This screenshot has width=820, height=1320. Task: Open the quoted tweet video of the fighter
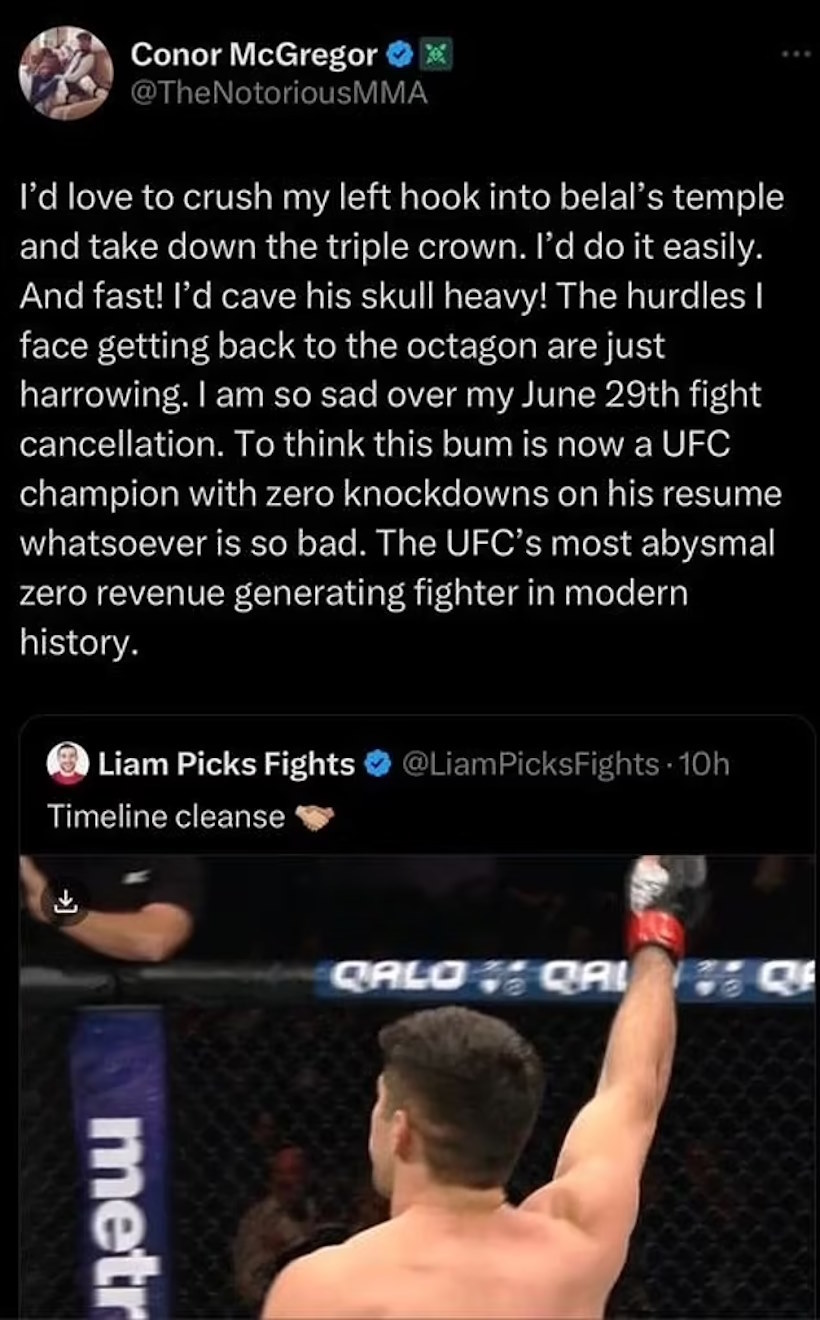coord(417,1087)
